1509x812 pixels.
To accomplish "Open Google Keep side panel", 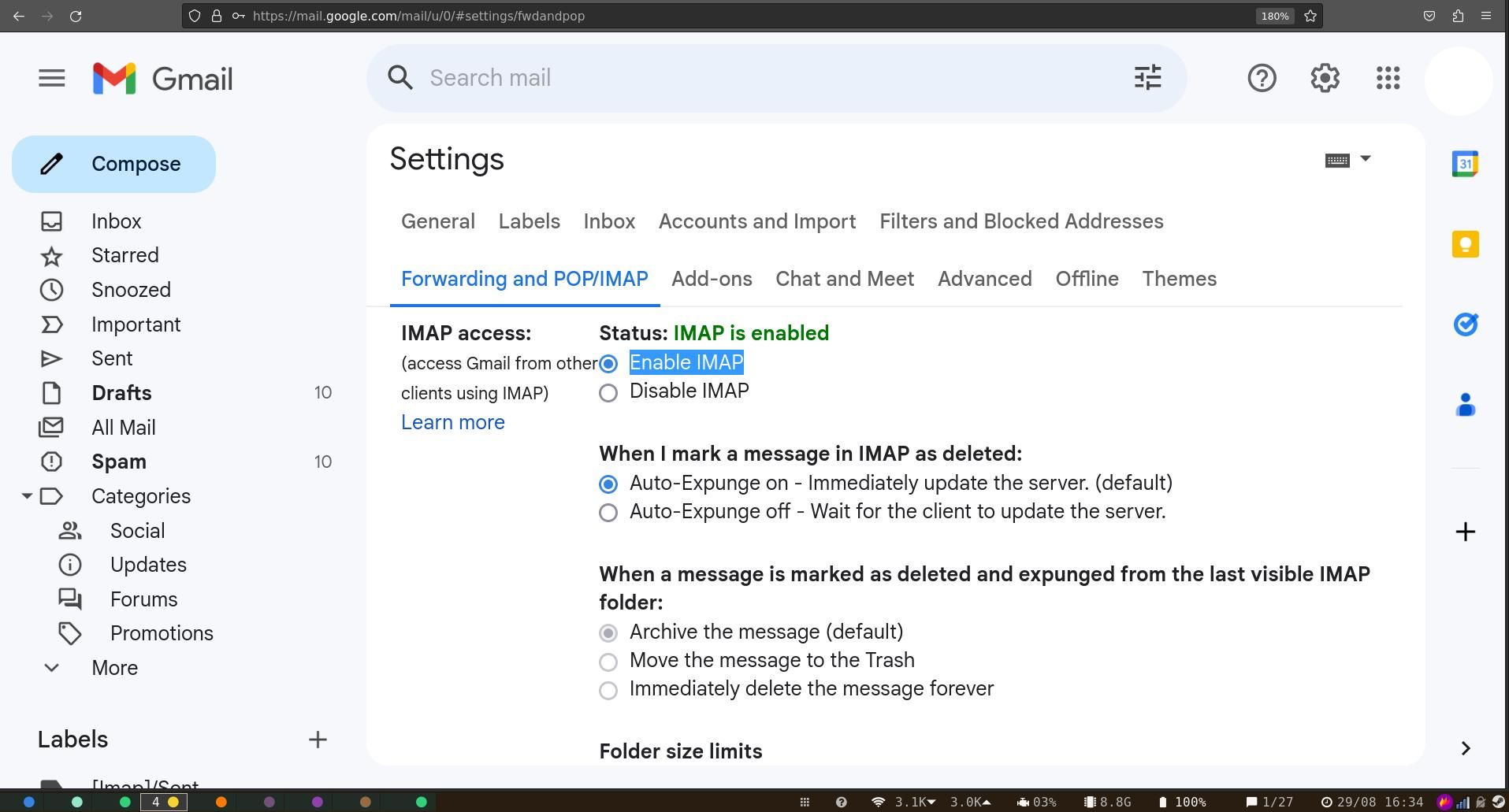I will [1464, 244].
